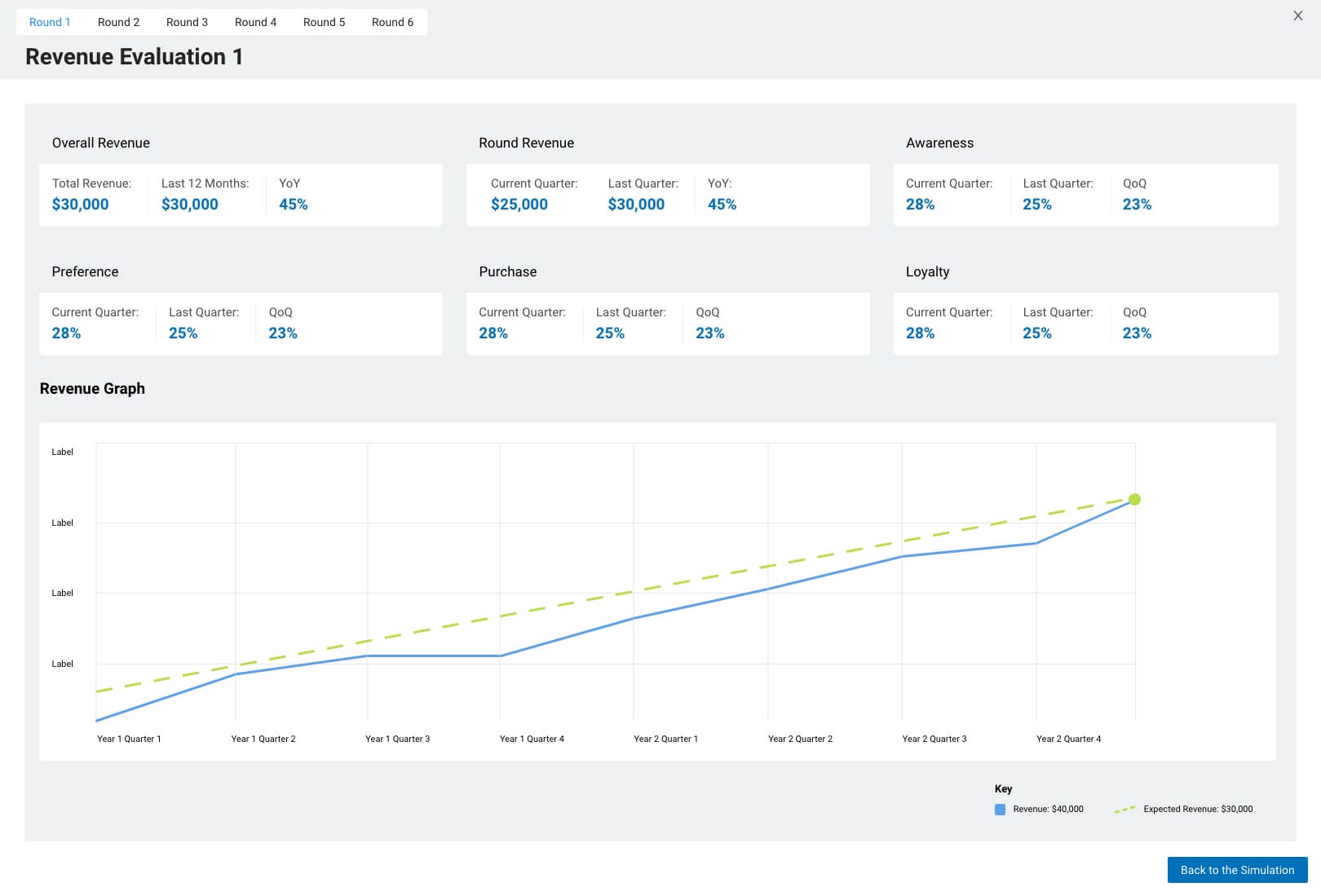This screenshot has width=1321, height=896.
Task: Click the green dashed Expected Revenue key swatch
Action: click(1124, 810)
